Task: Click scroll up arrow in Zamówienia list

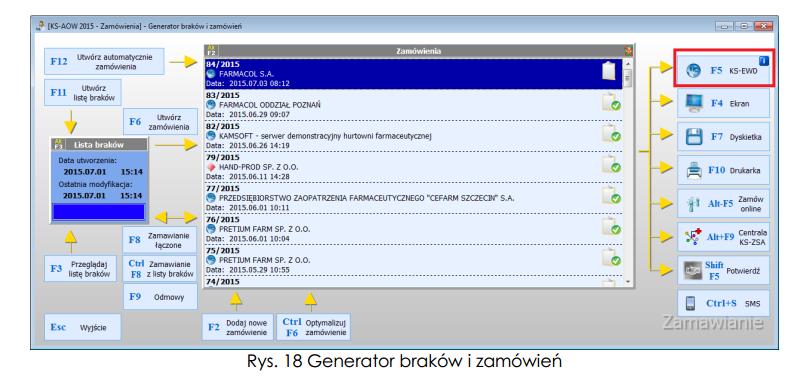Action: pyautogui.click(x=628, y=63)
